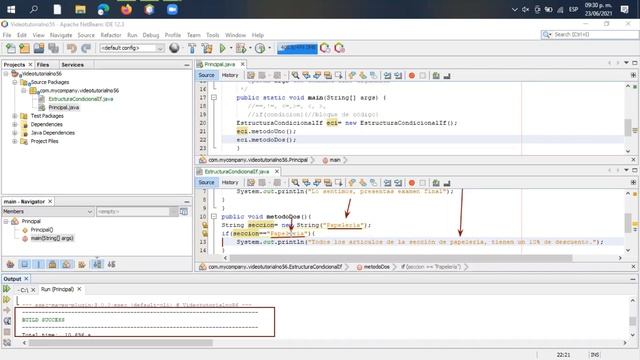
Task: Click the Open Project toolbar icon
Action: [x=39, y=48]
